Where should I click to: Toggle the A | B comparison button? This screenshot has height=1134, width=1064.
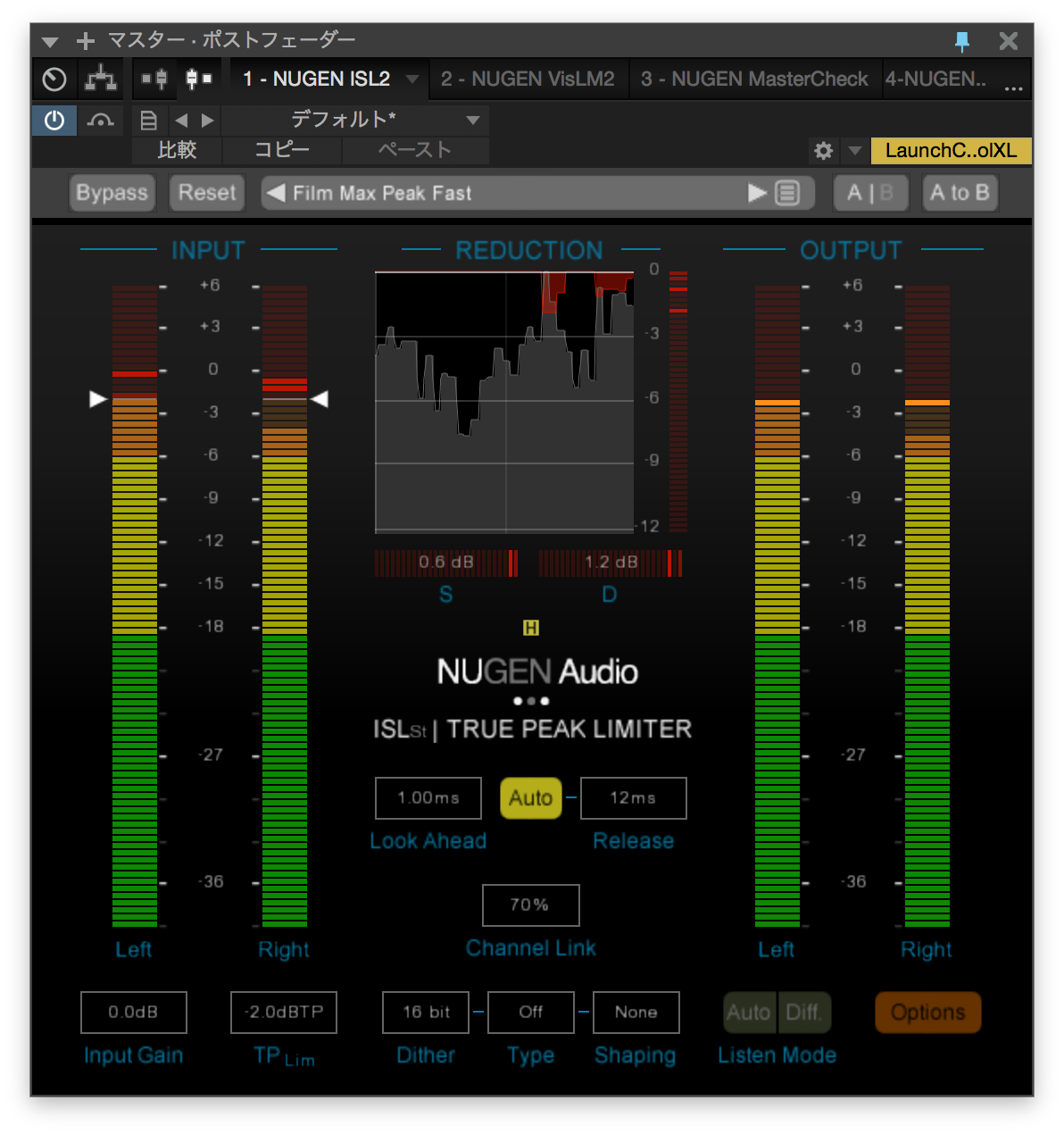[x=870, y=193]
